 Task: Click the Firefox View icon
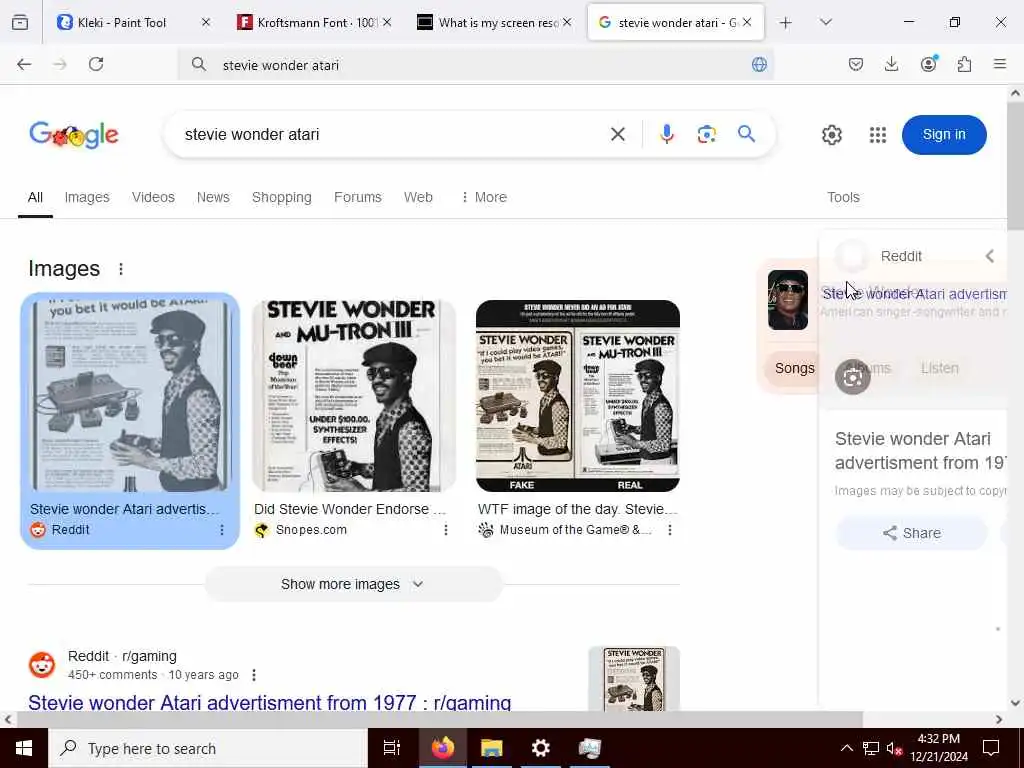[20, 23]
